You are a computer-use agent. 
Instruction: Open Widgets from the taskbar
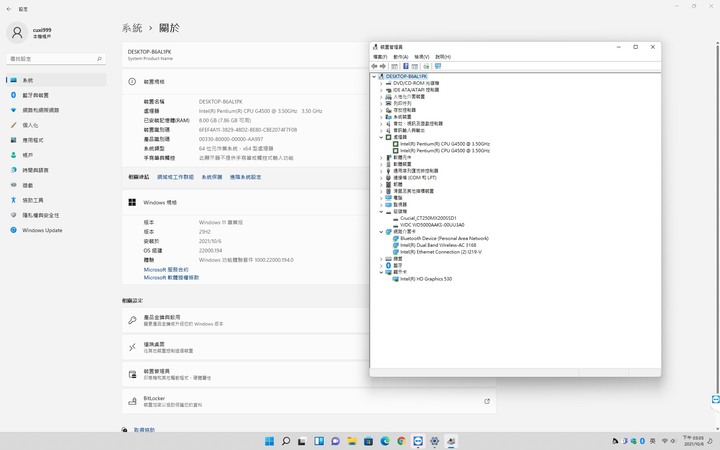[x=319, y=441]
